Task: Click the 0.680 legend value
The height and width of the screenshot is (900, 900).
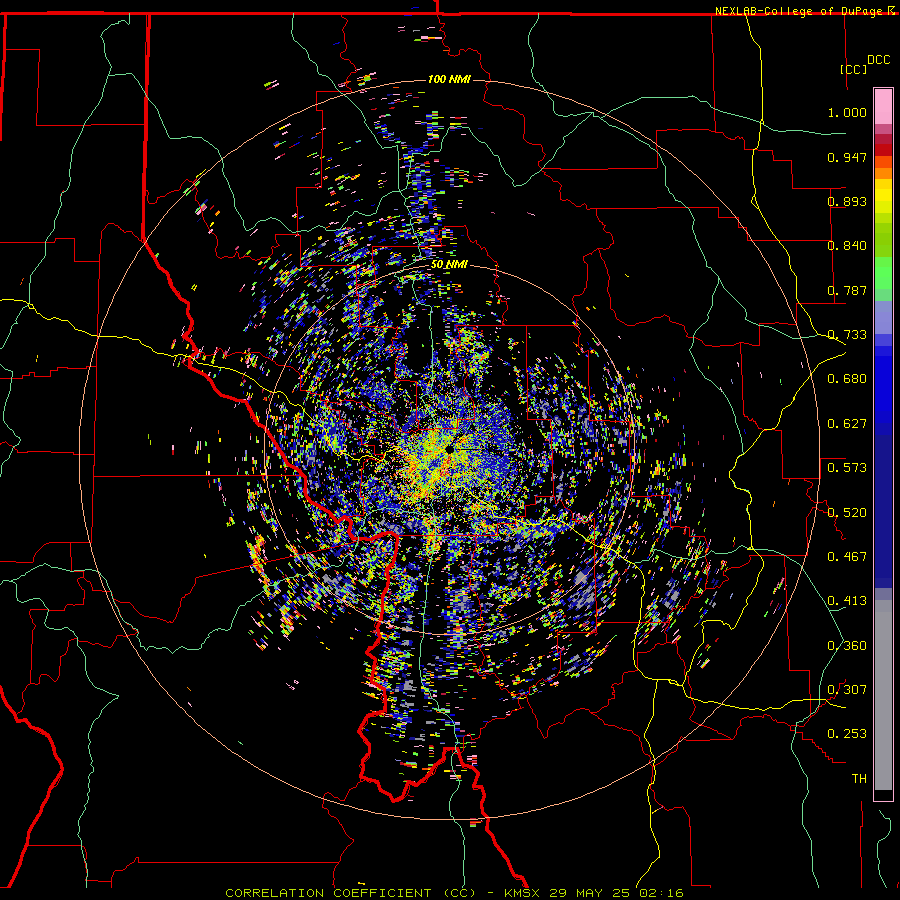Action: point(847,379)
